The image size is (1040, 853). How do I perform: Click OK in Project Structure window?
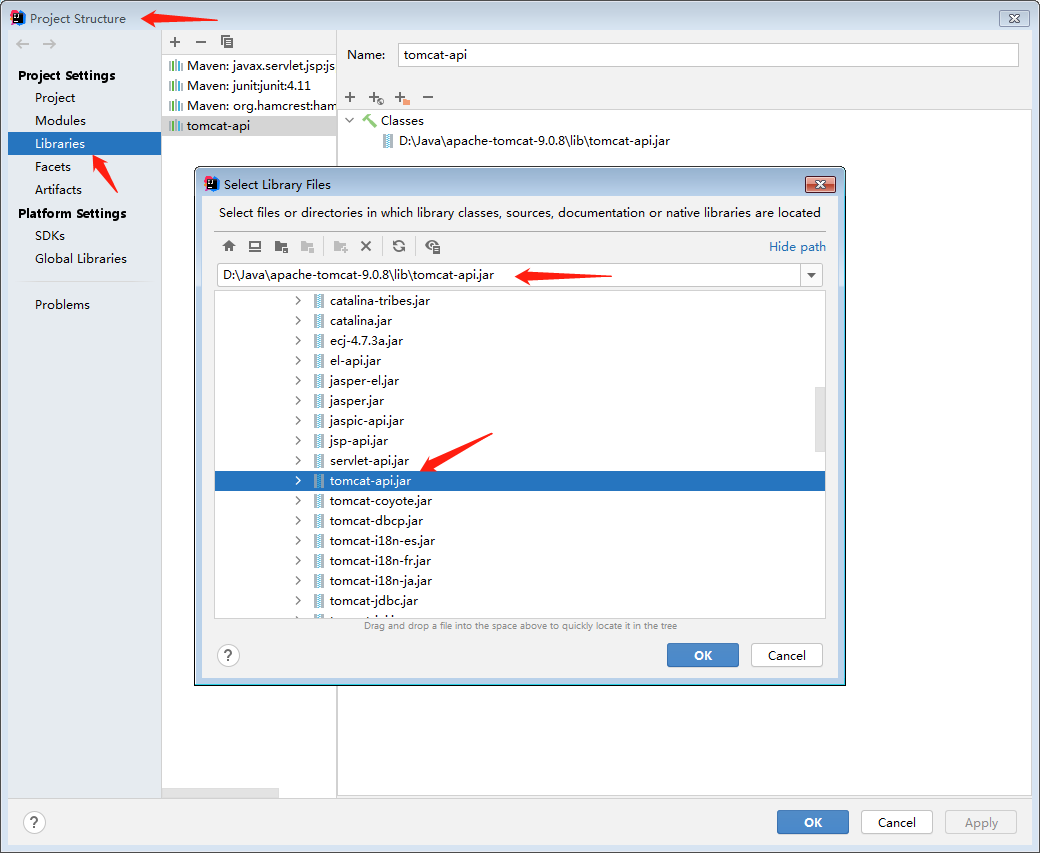[812, 822]
